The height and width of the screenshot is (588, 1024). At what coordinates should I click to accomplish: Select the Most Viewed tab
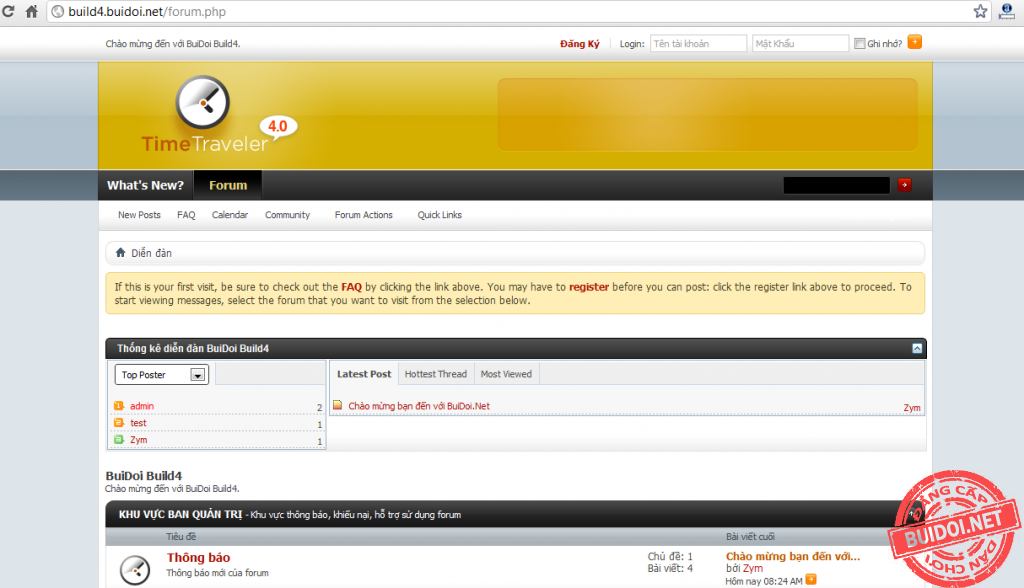506,374
